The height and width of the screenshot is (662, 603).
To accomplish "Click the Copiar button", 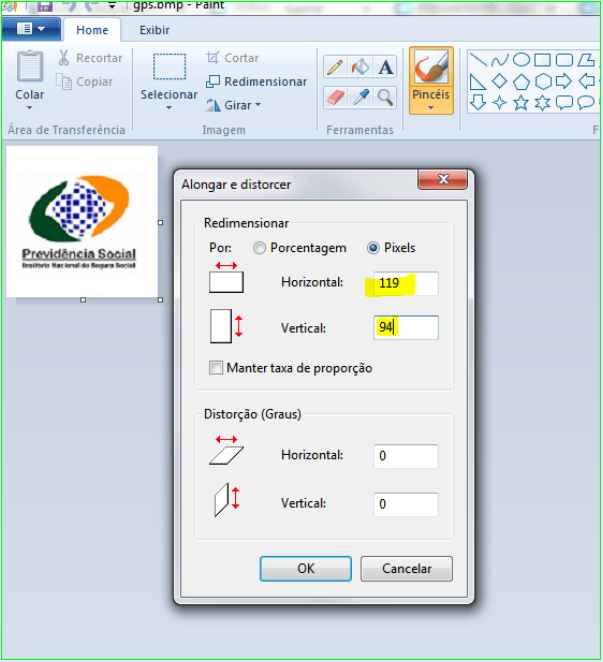I will coord(85,81).
